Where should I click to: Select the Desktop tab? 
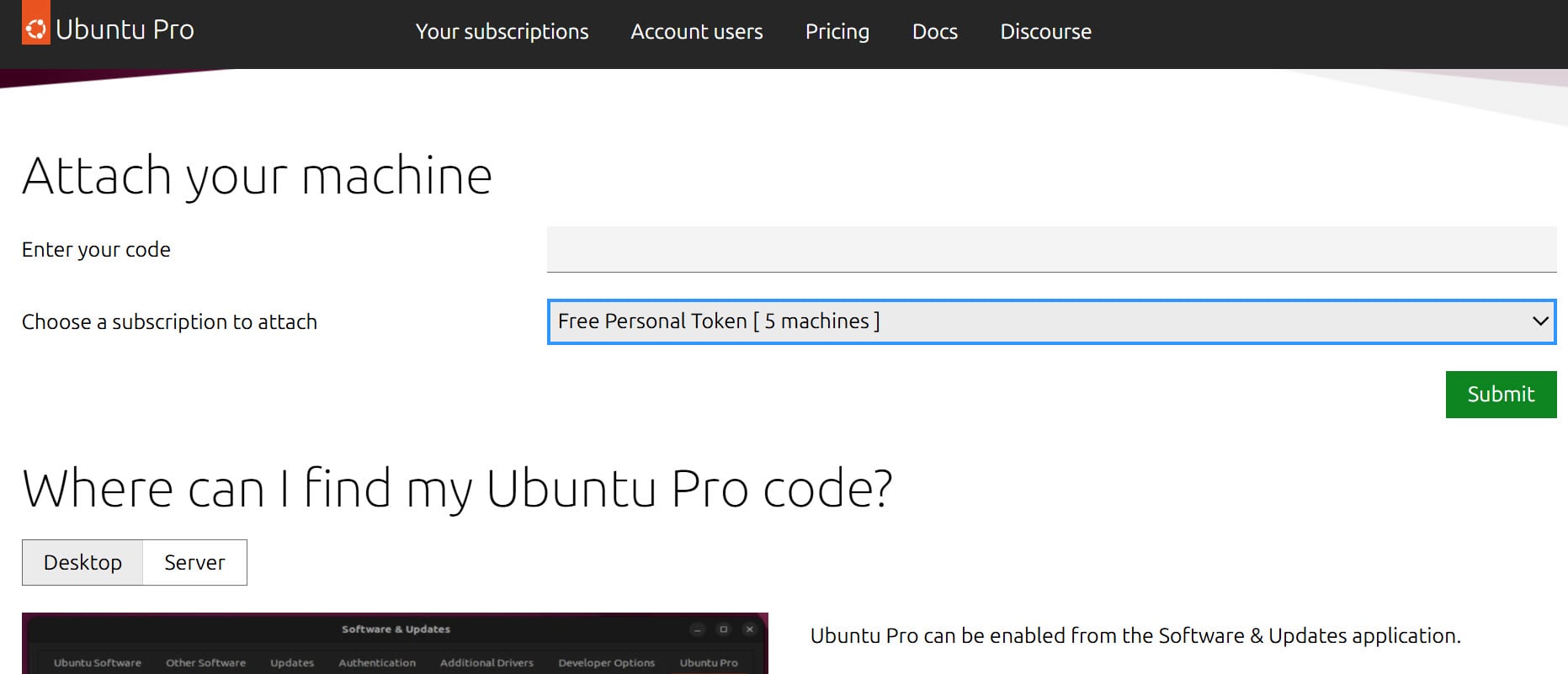[x=82, y=562]
